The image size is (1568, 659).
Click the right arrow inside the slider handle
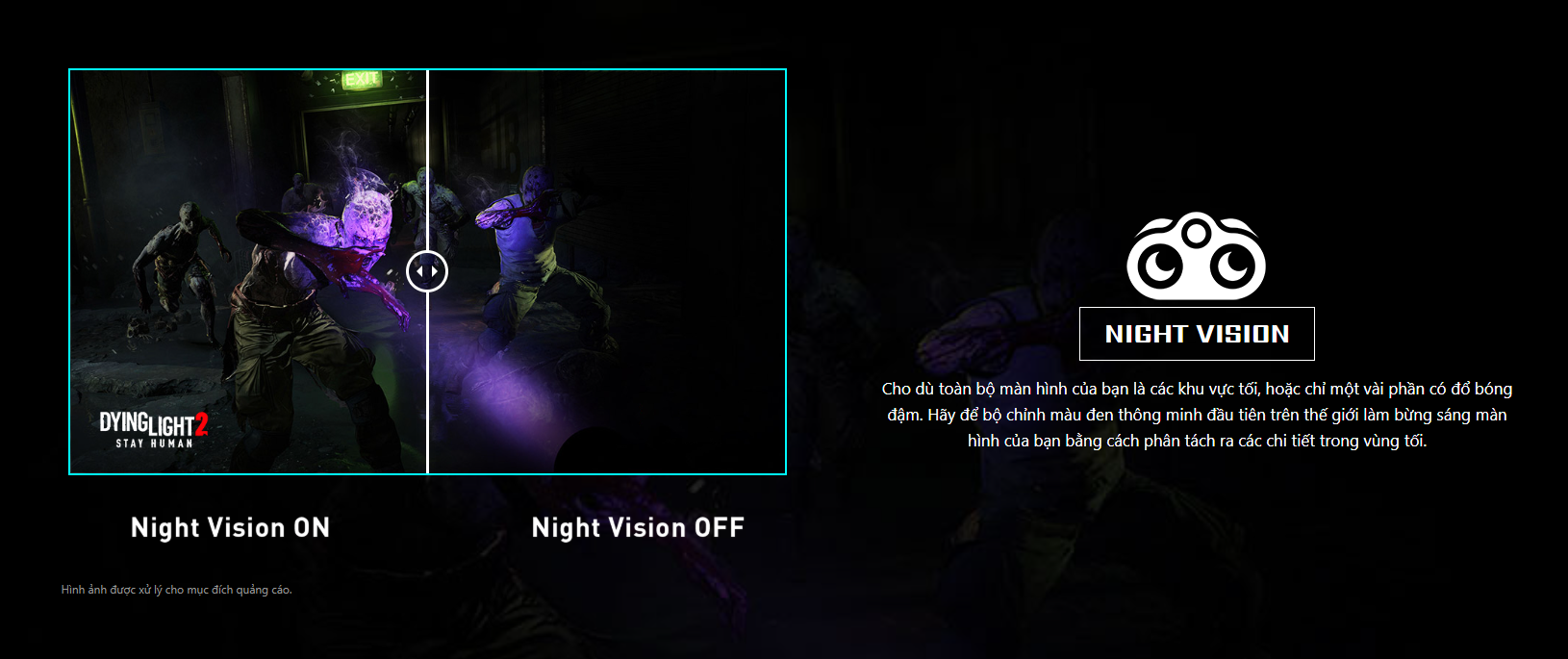coord(435,271)
